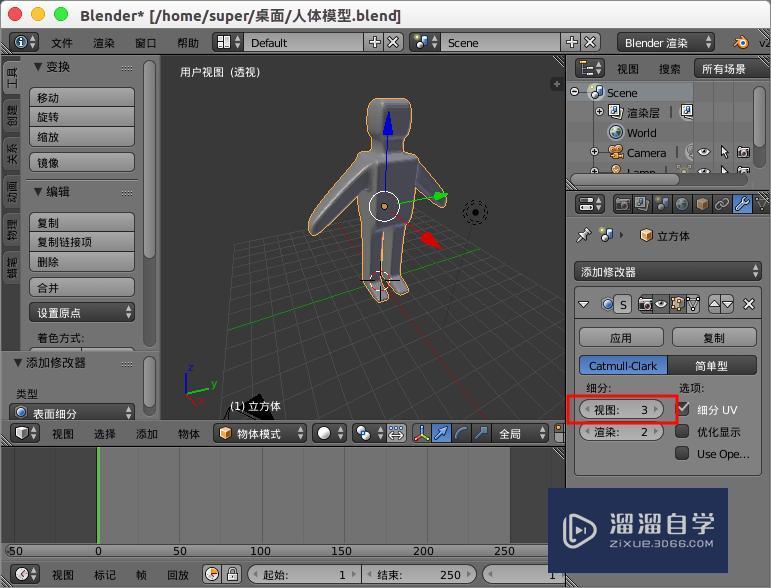
Task: Click the 3D manipulator widget toggle
Action: click(421, 433)
